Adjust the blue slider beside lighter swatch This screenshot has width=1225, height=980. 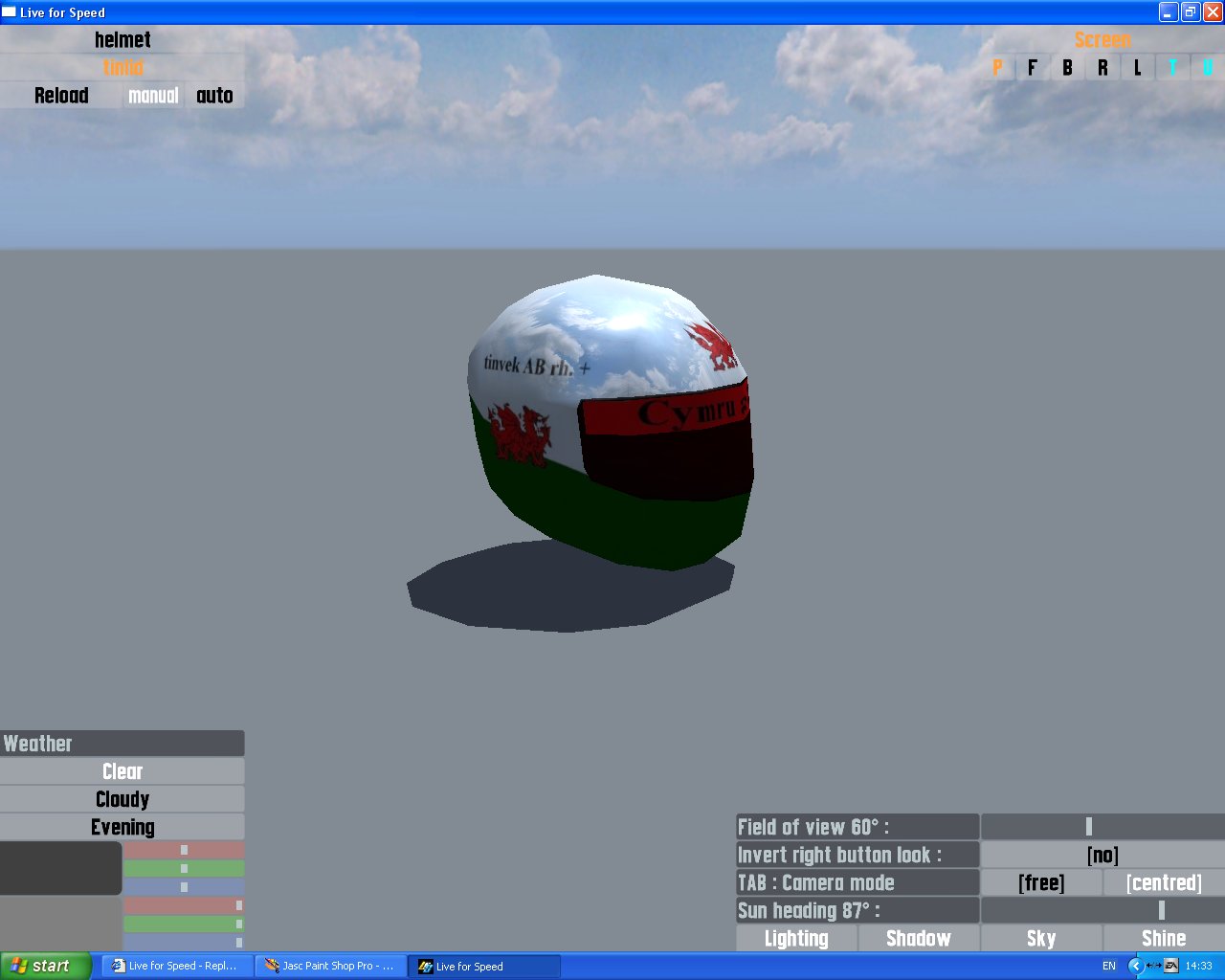(x=184, y=942)
